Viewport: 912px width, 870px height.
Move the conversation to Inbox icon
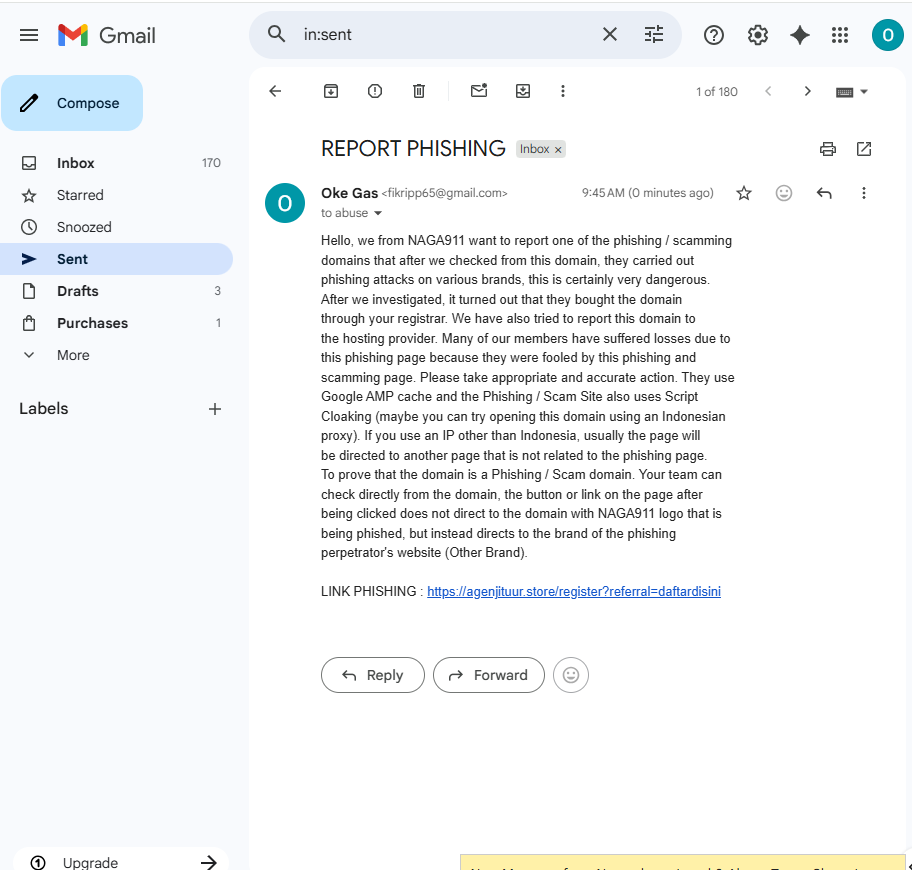pyautogui.click(x=523, y=91)
